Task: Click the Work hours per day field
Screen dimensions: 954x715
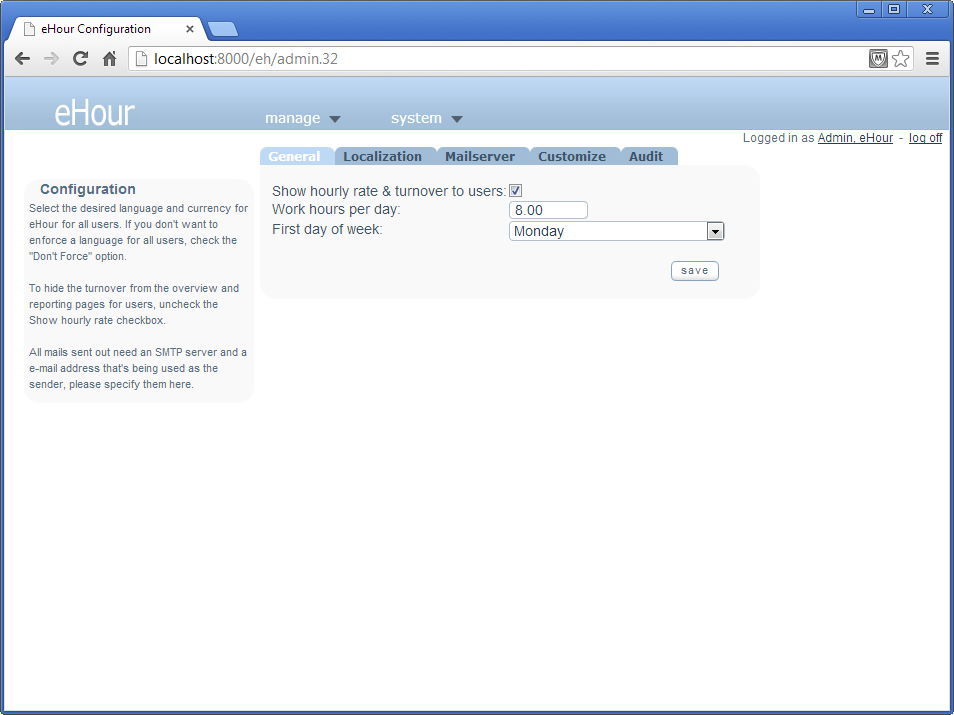Action: [x=548, y=210]
